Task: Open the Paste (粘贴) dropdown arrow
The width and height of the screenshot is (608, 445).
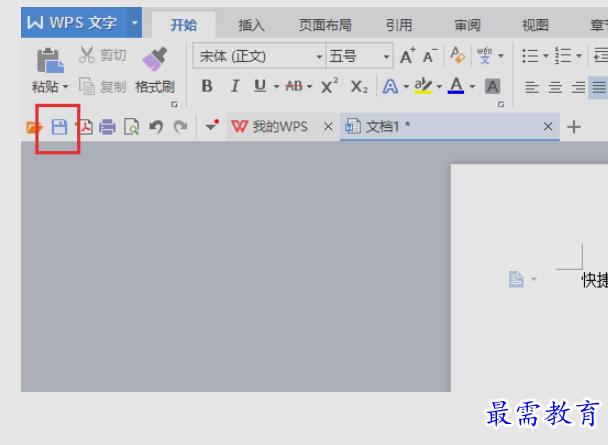Action: 66,87
